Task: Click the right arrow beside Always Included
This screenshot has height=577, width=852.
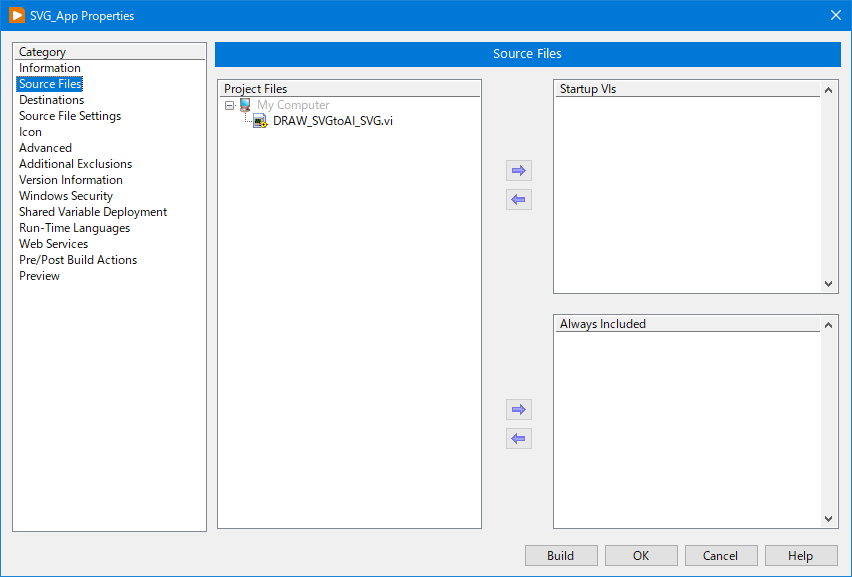Action: pos(518,409)
